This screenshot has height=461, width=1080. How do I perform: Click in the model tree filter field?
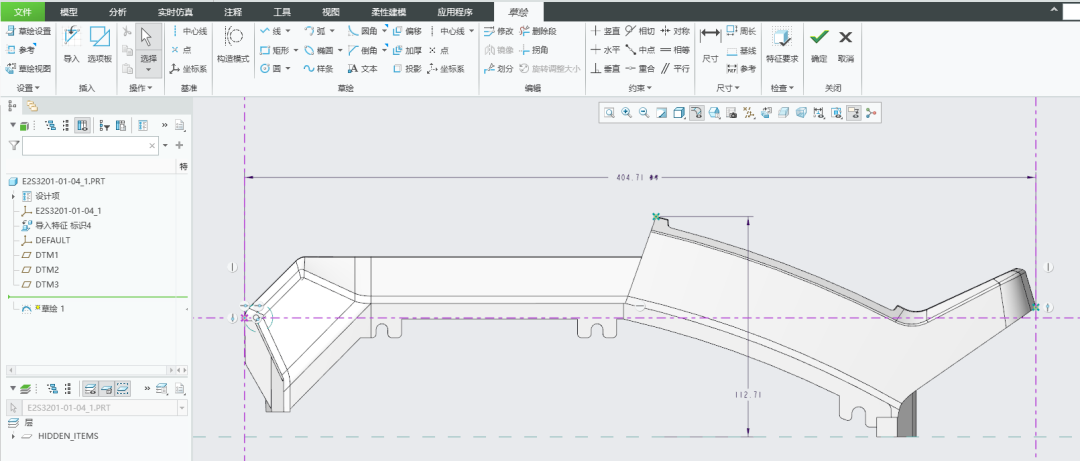[90, 145]
